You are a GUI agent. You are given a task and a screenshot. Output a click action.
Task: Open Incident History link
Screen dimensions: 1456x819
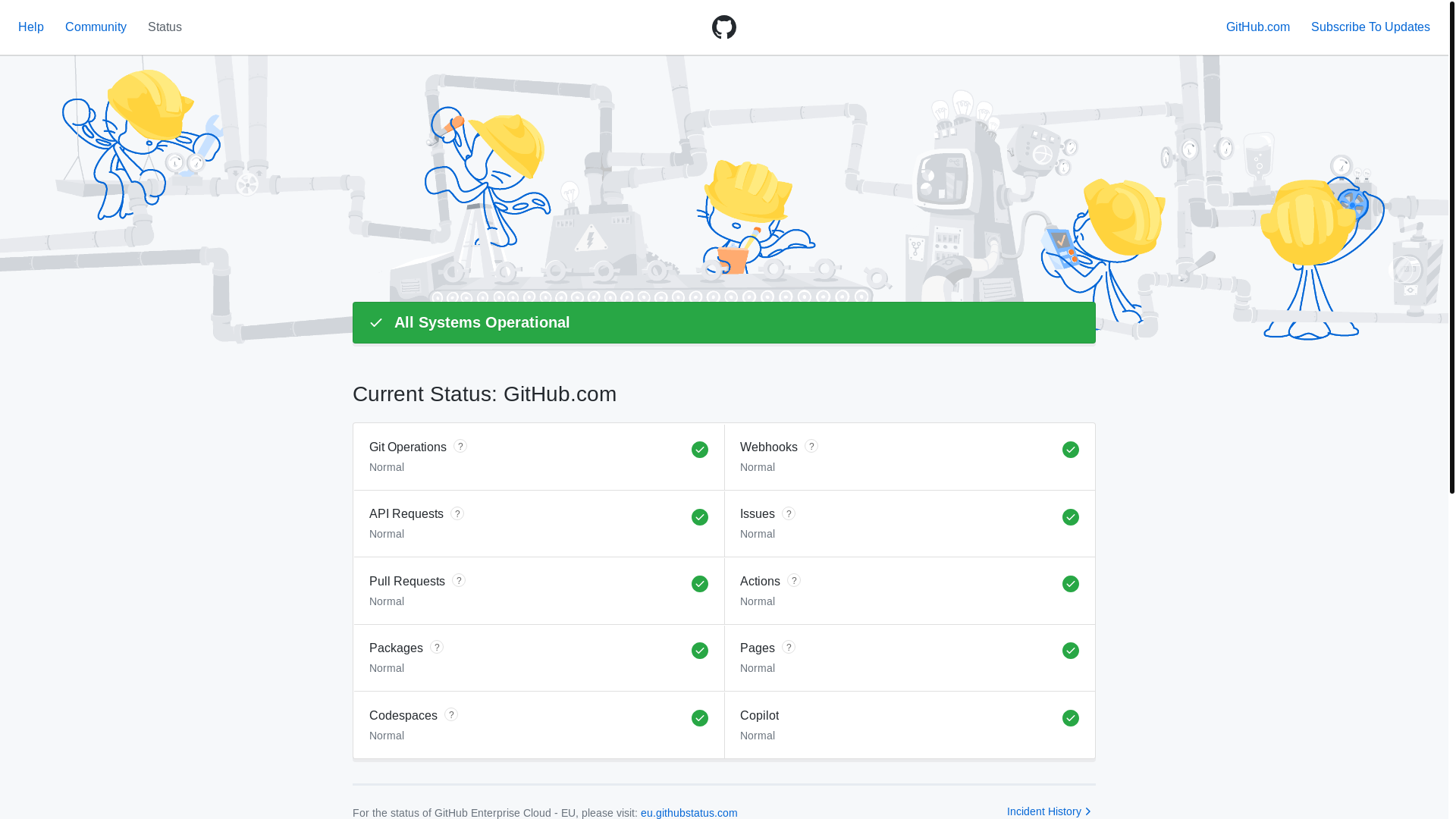pyautogui.click(x=1050, y=811)
